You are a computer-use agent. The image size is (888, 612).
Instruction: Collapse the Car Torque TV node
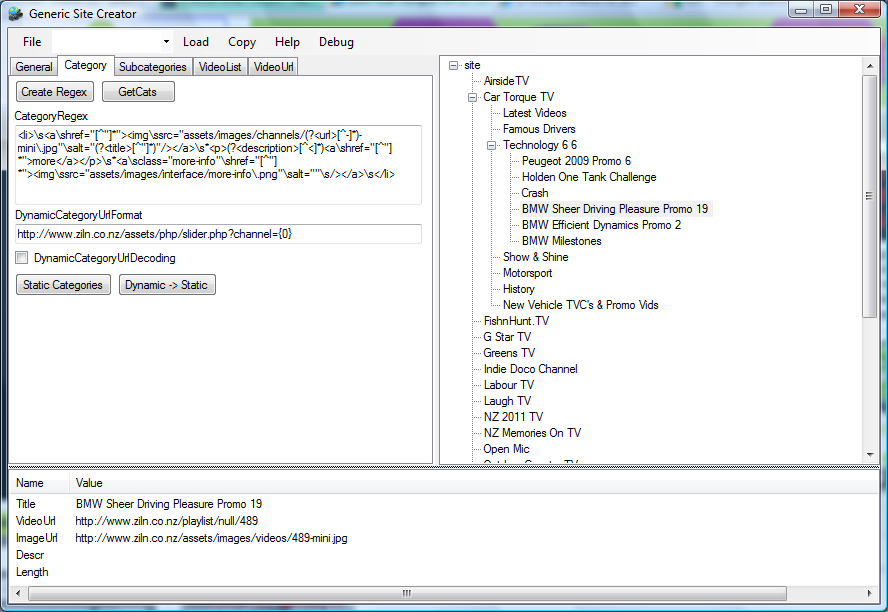[x=473, y=97]
